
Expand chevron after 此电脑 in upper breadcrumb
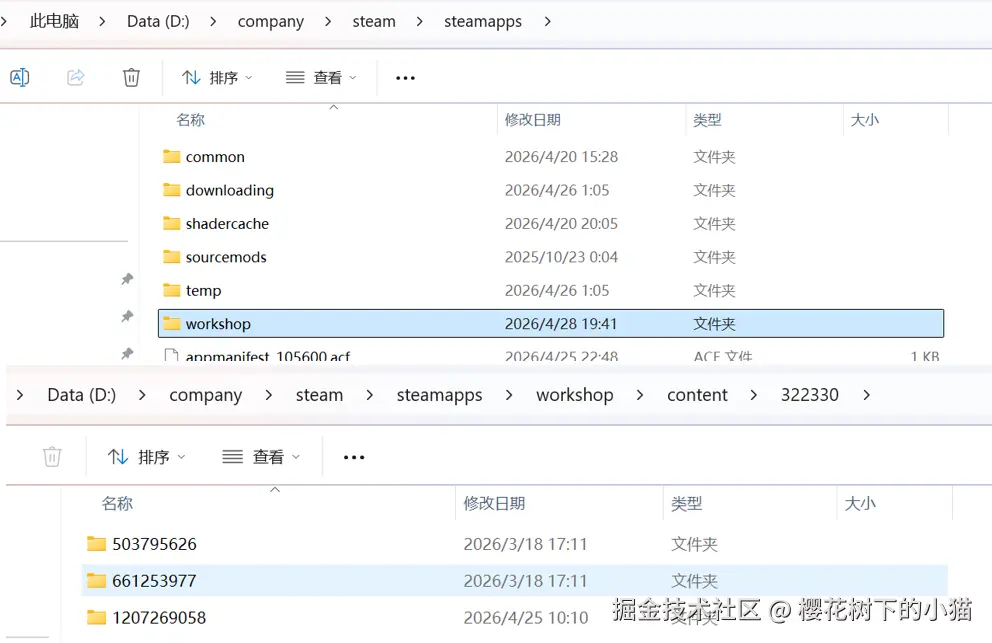pyautogui.click(x=102, y=21)
